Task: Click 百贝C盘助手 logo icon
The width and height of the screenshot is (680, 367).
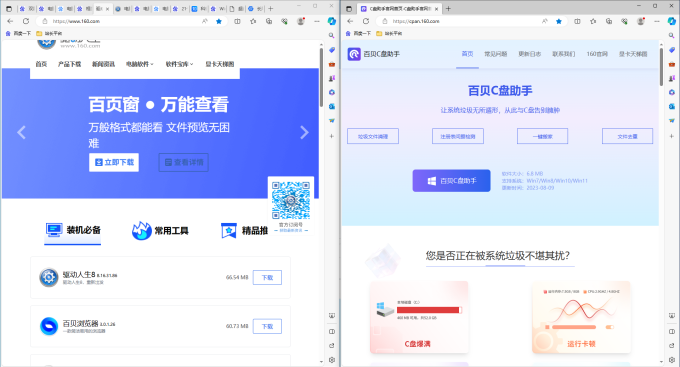Action: (354, 54)
